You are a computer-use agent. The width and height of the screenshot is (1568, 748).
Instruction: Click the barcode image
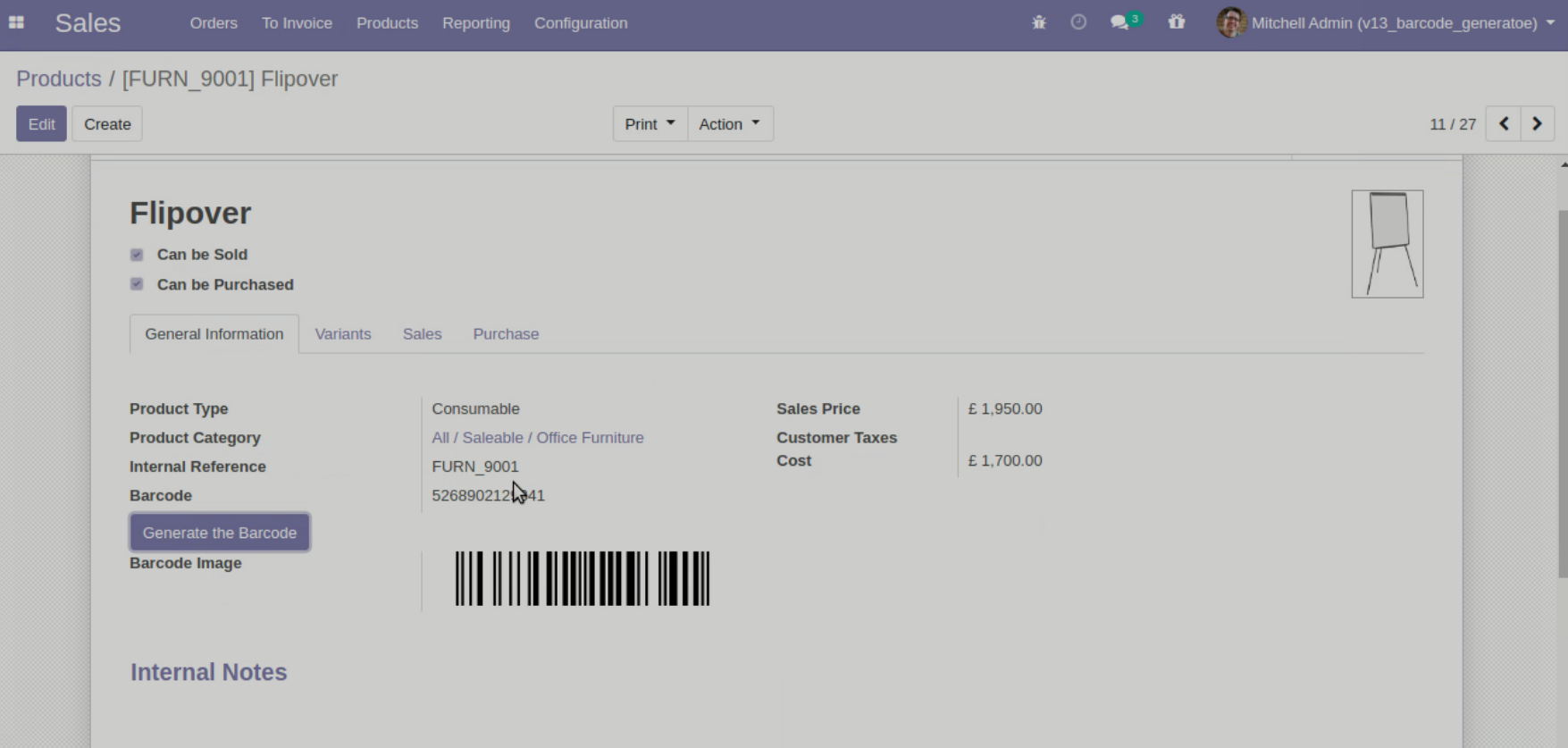point(583,579)
